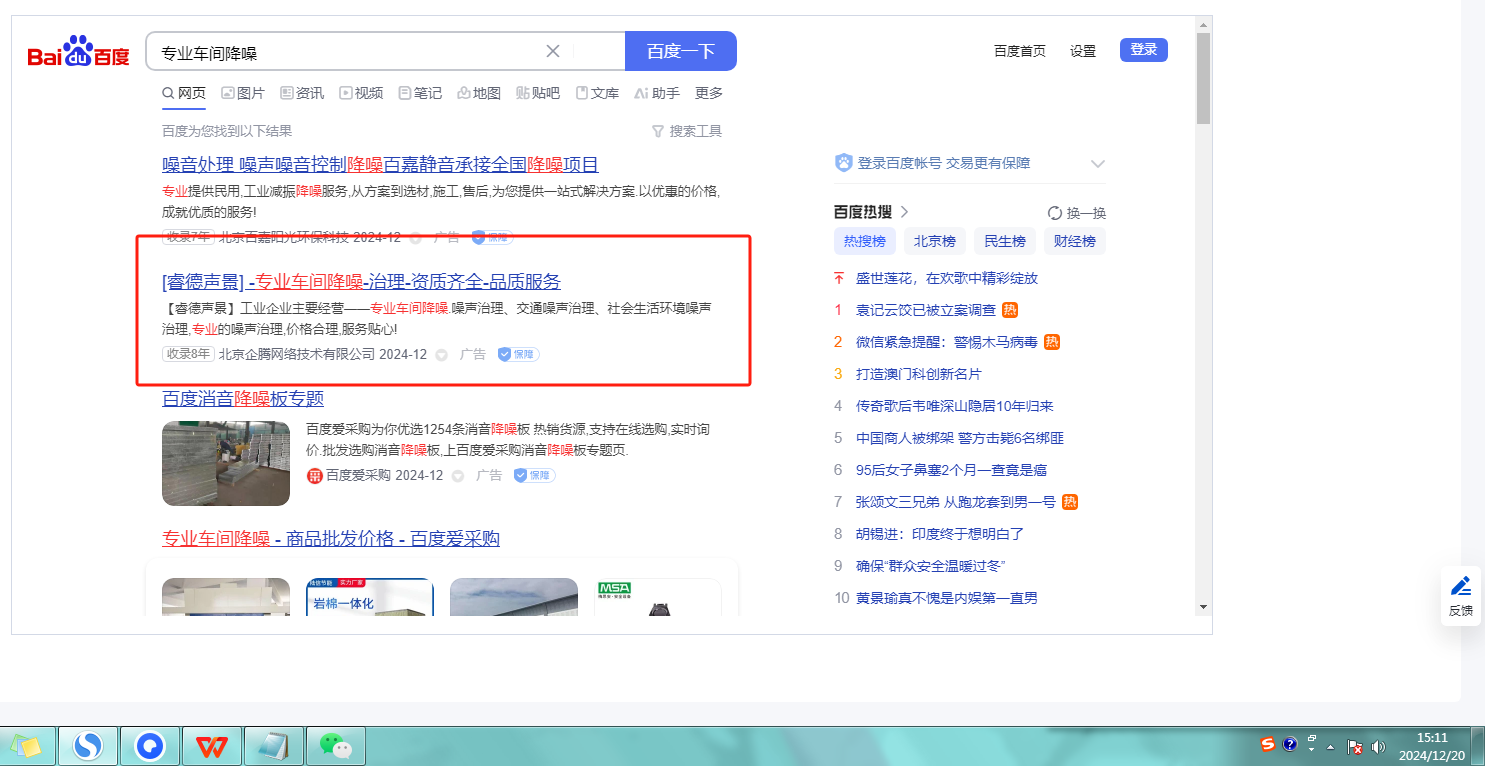Image resolution: width=1485 pixels, height=766 pixels.
Task: Select the 网页 tab
Action: [x=184, y=93]
